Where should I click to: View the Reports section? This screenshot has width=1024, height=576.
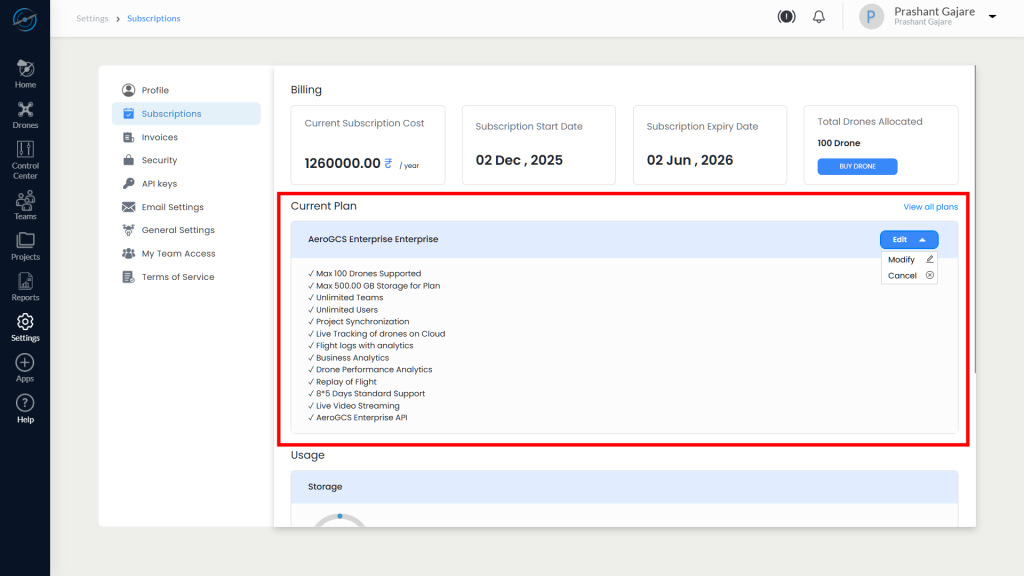24,287
